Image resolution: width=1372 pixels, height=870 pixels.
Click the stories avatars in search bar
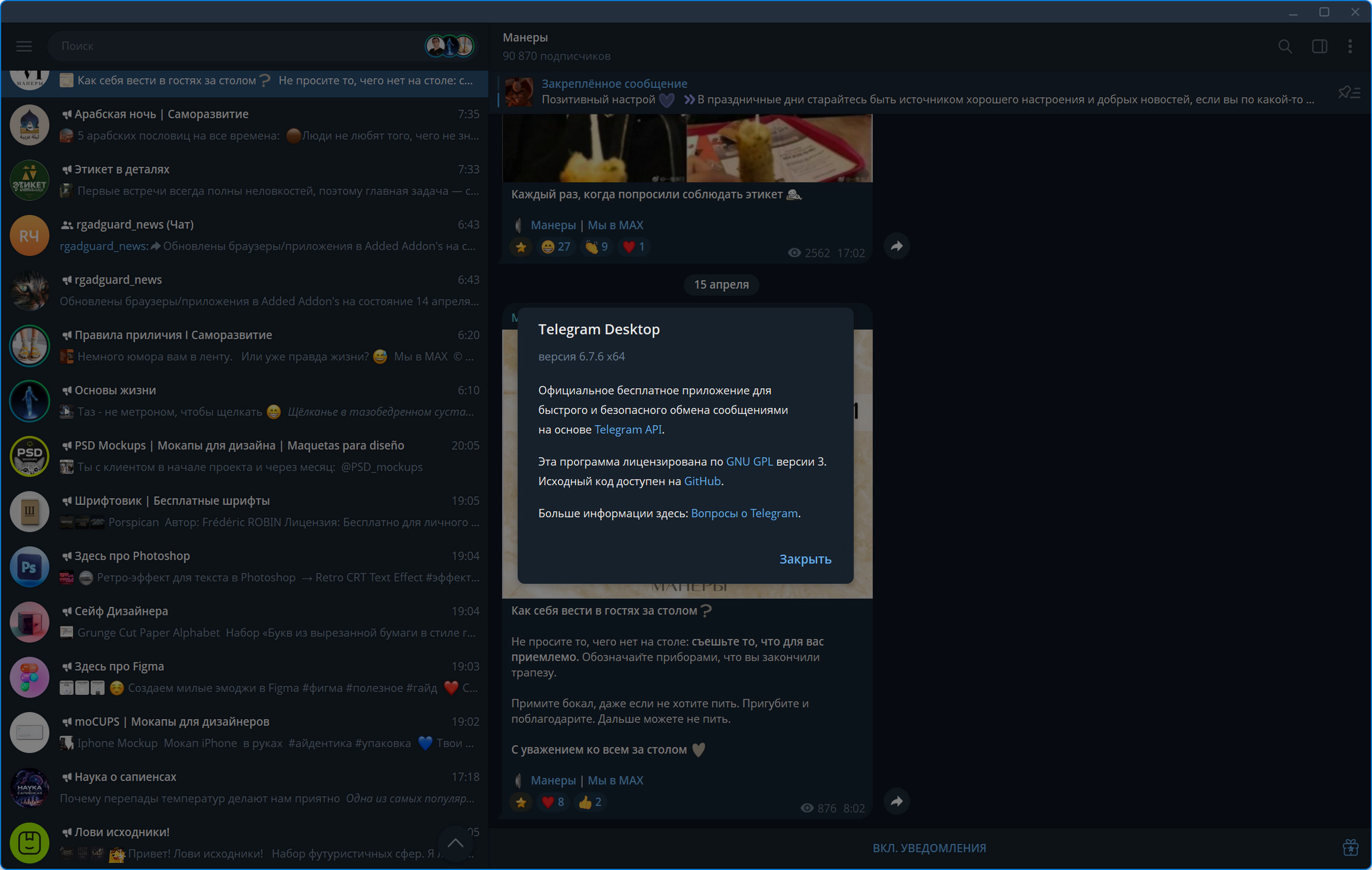[449, 46]
